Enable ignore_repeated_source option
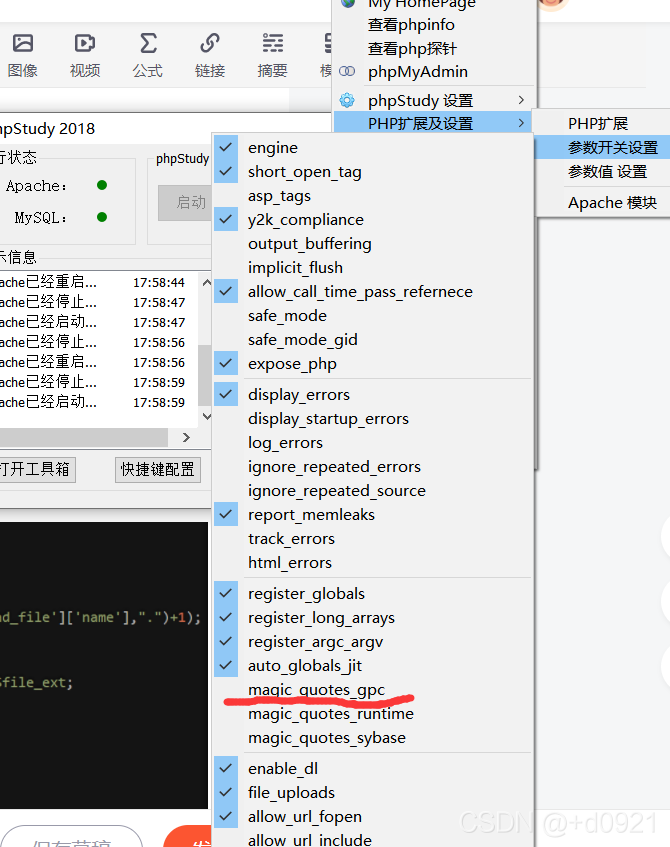Viewport: 670px width, 847px height. tap(373, 490)
